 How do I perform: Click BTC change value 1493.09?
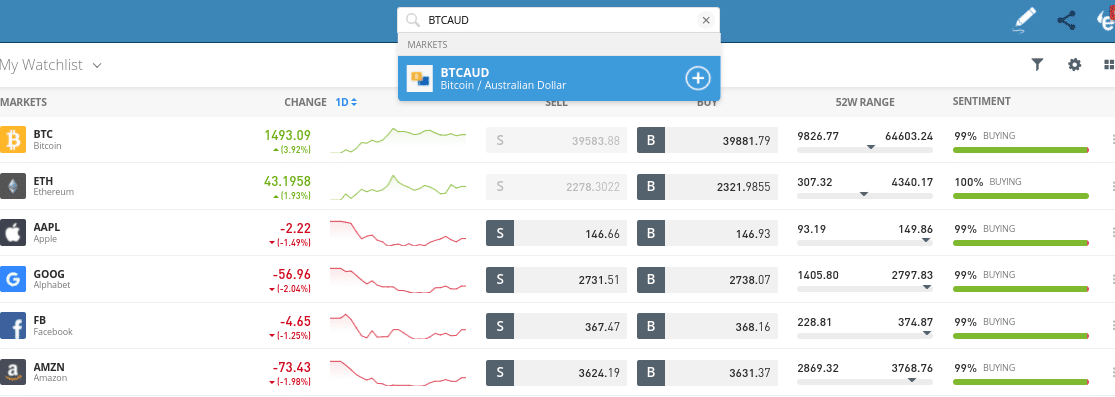287,134
